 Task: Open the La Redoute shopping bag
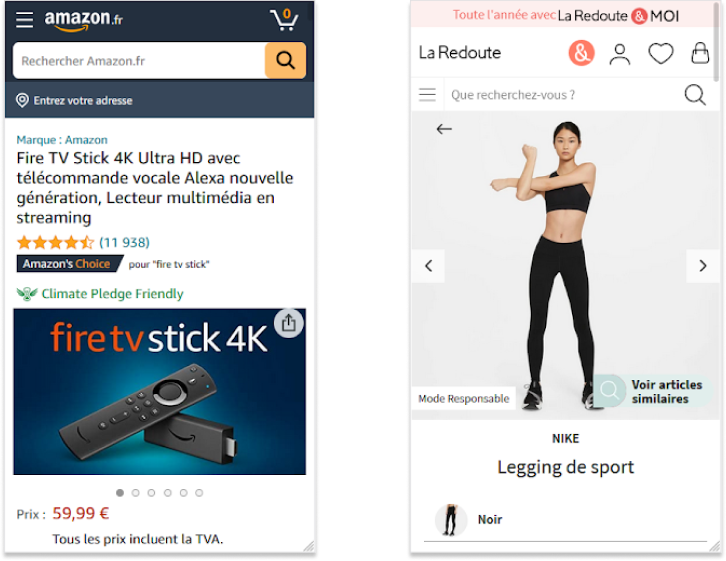[700, 53]
